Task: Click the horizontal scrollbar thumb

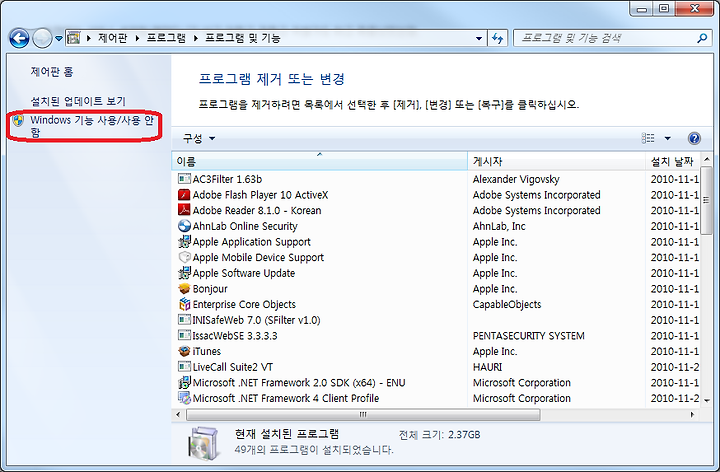Action: (363, 415)
